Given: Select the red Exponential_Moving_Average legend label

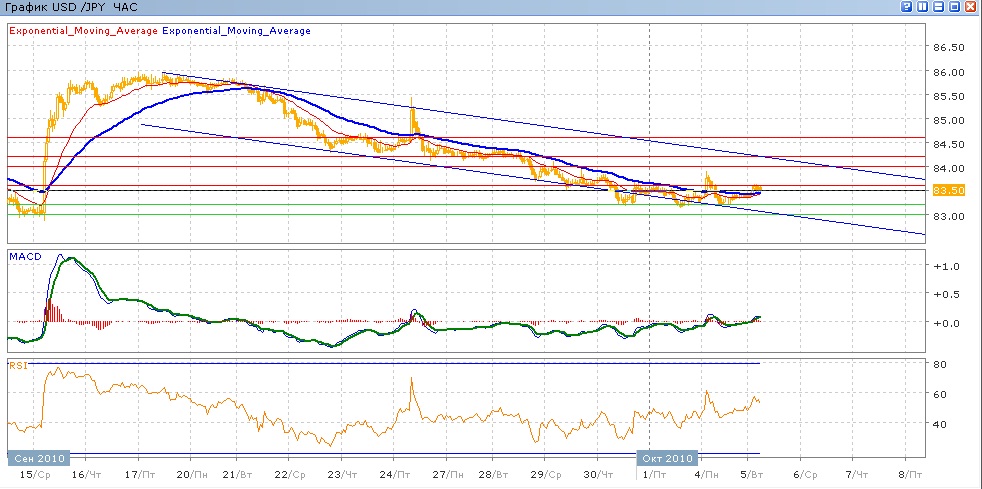Looking at the screenshot, I should click(x=83, y=31).
